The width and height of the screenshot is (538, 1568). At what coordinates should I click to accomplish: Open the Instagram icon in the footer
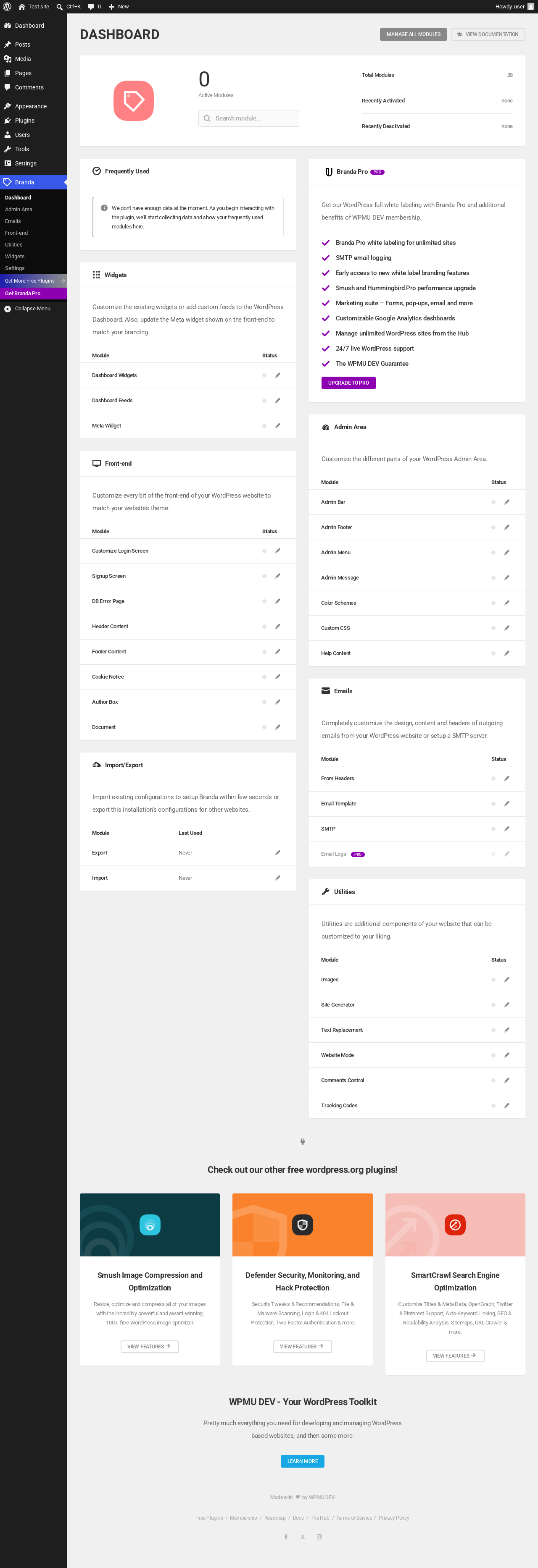(319, 1537)
